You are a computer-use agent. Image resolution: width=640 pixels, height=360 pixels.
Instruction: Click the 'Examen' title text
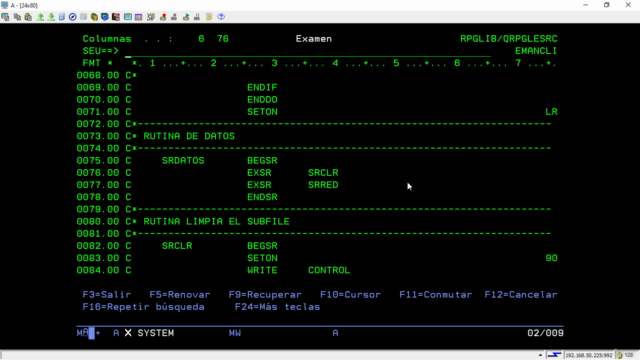click(x=314, y=39)
